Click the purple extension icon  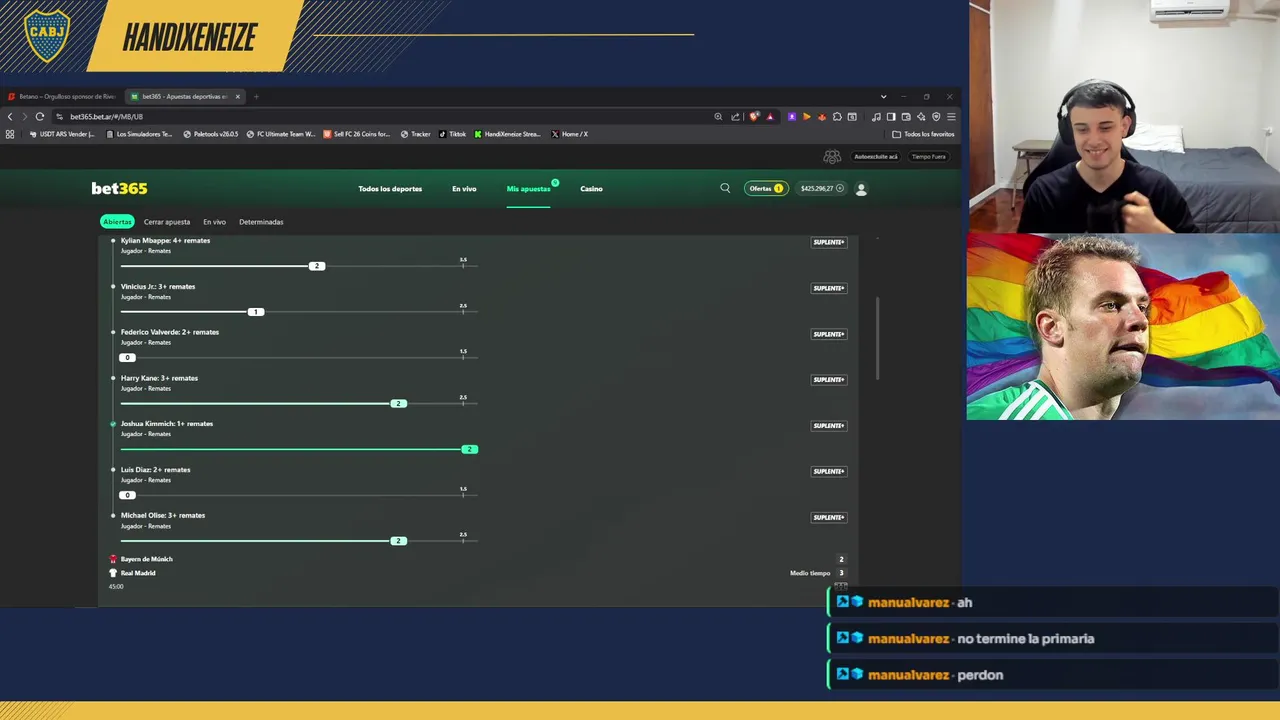(792, 117)
